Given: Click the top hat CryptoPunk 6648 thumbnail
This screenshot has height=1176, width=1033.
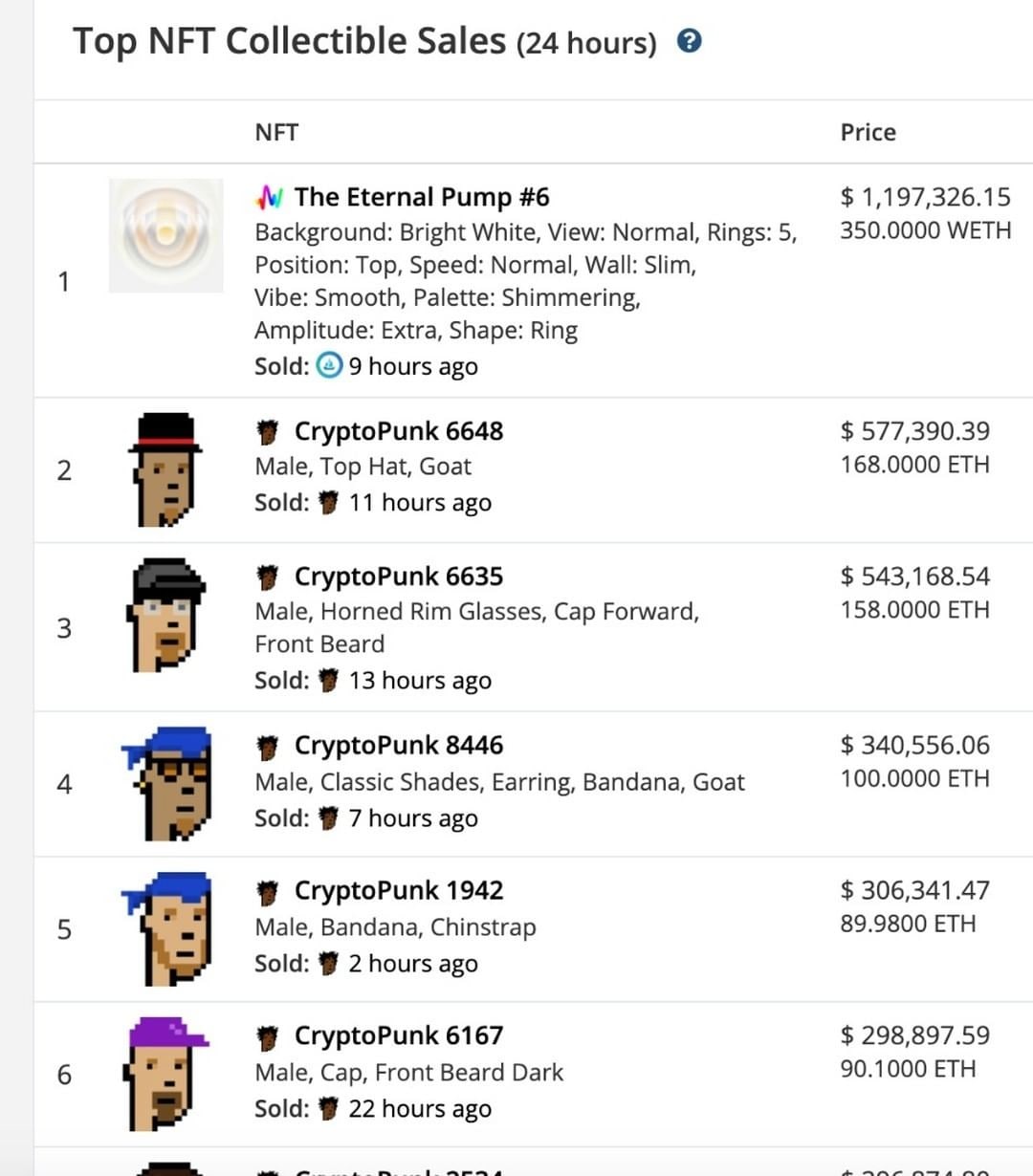Looking at the screenshot, I should click(165, 469).
